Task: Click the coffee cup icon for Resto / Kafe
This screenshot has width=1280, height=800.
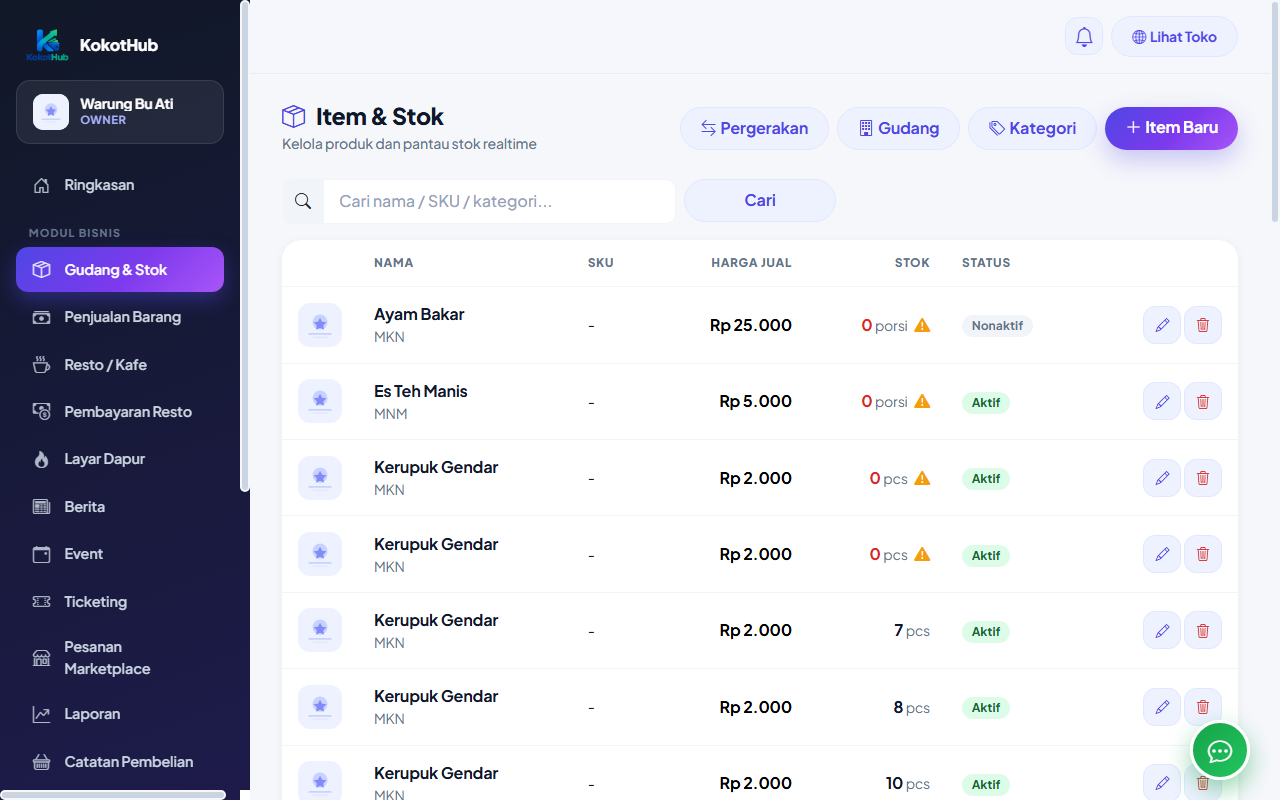Action: pyautogui.click(x=41, y=365)
